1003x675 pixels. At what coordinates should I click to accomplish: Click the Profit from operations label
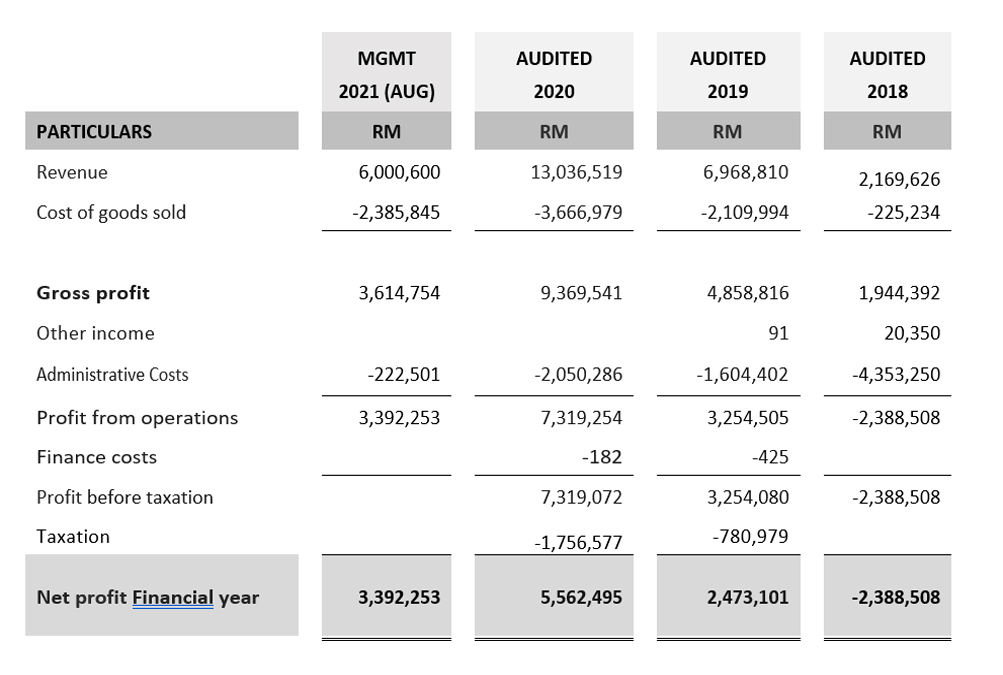tap(137, 418)
